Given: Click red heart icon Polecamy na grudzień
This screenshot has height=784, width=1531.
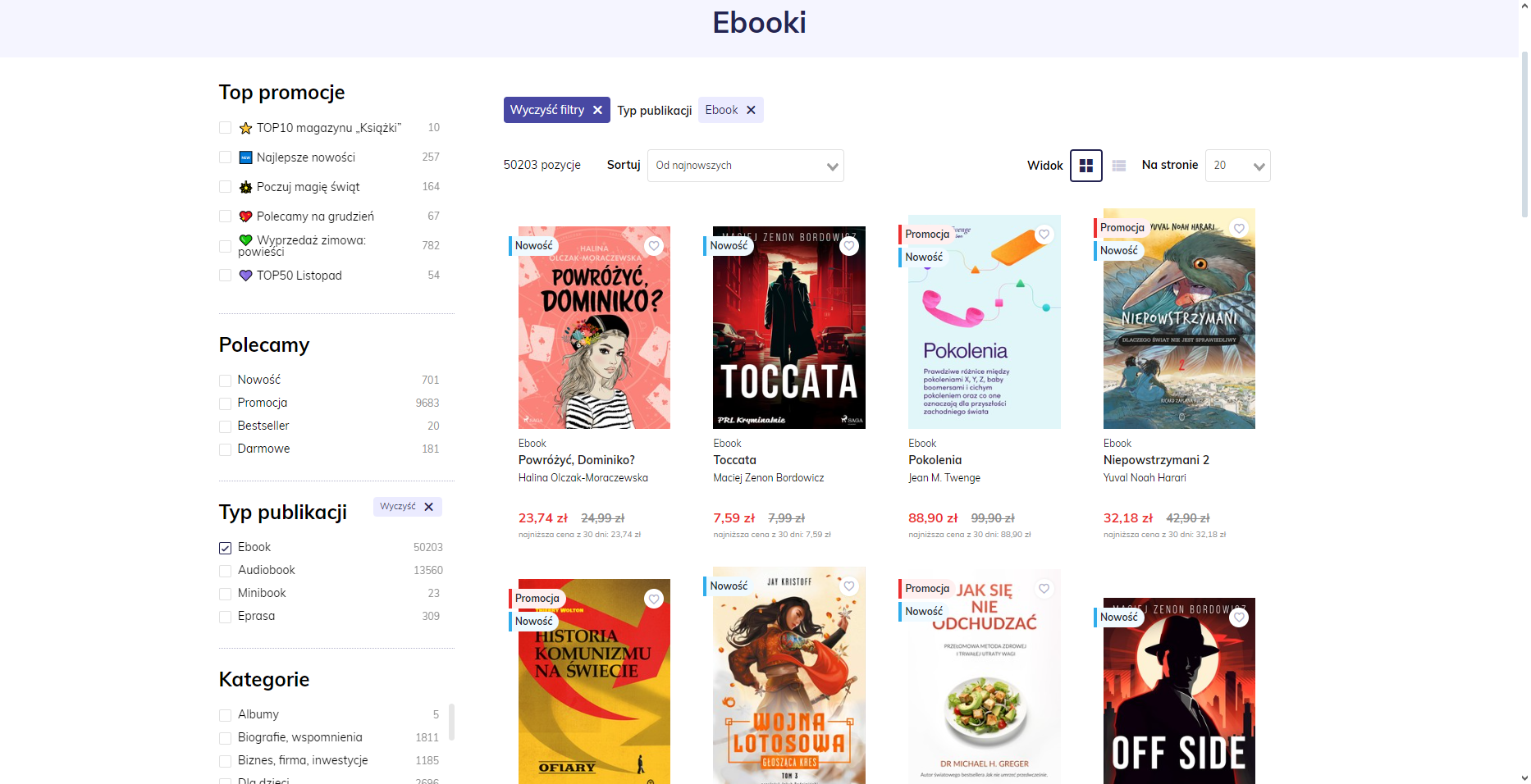Looking at the screenshot, I should pyautogui.click(x=245, y=217).
